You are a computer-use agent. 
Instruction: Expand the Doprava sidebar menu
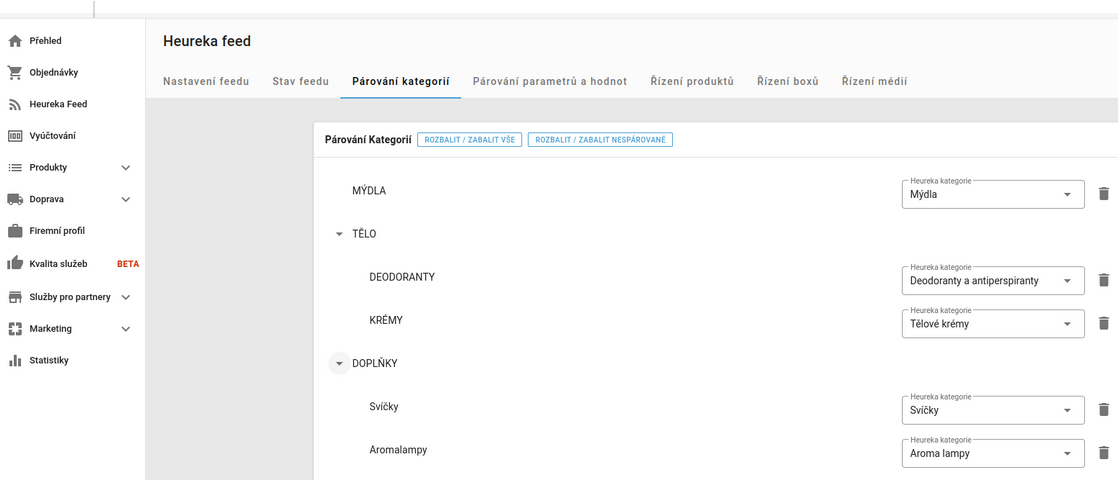coord(125,200)
